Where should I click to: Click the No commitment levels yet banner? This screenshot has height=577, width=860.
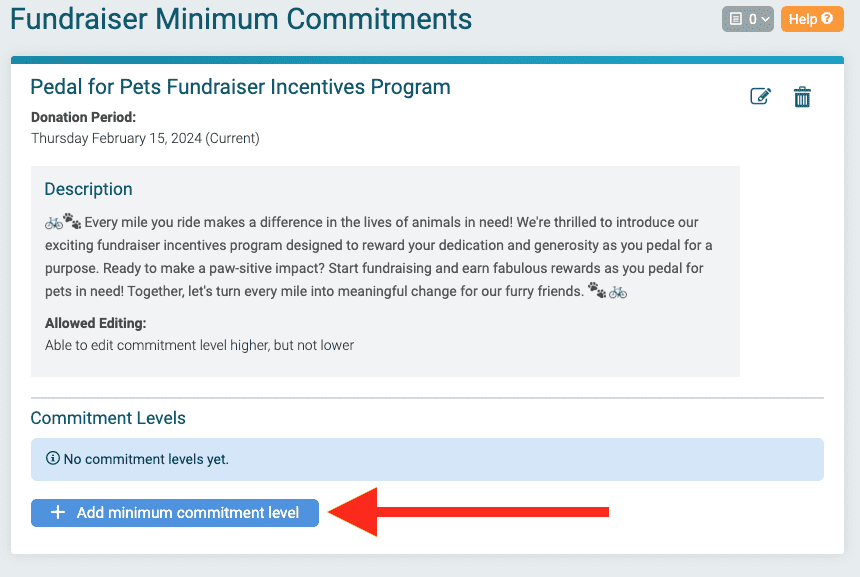427,459
